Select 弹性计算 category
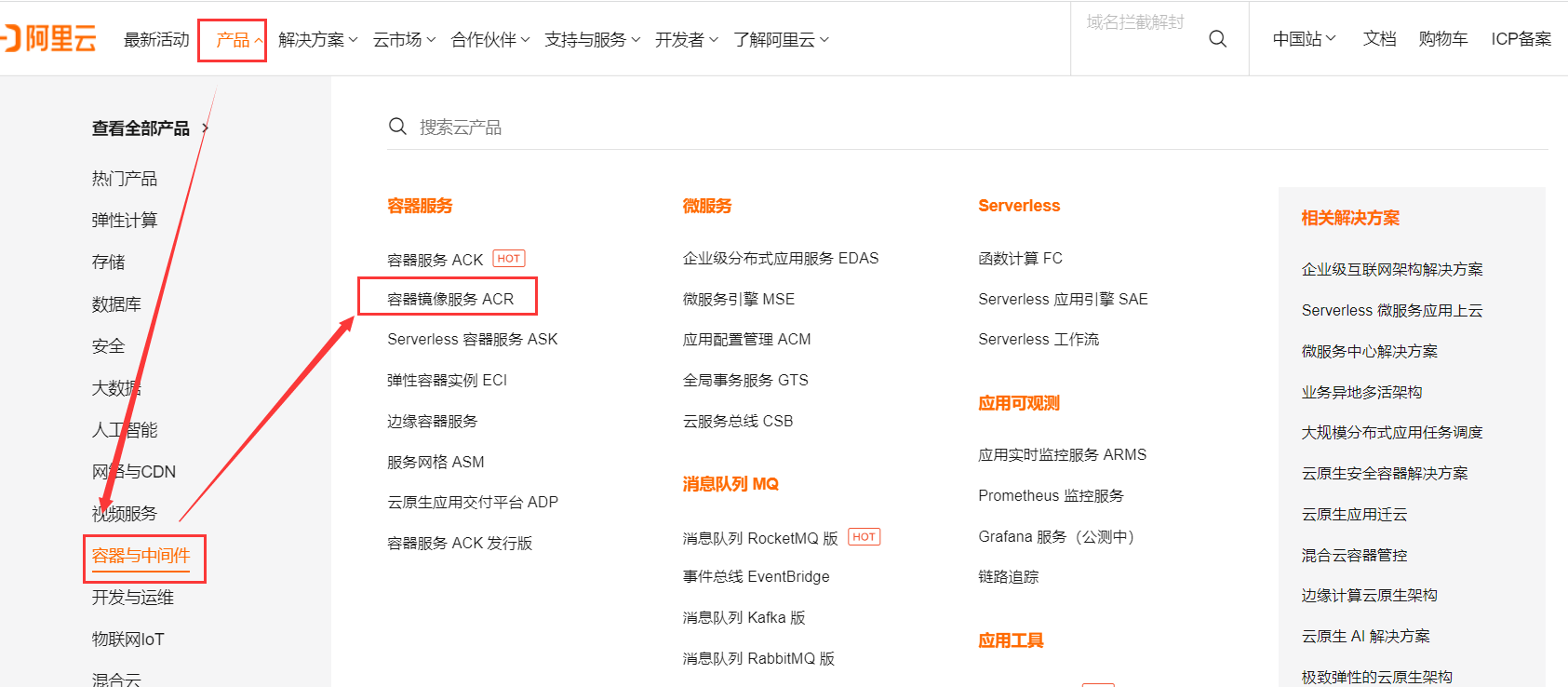This screenshot has width=1568, height=687. [125, 221]
